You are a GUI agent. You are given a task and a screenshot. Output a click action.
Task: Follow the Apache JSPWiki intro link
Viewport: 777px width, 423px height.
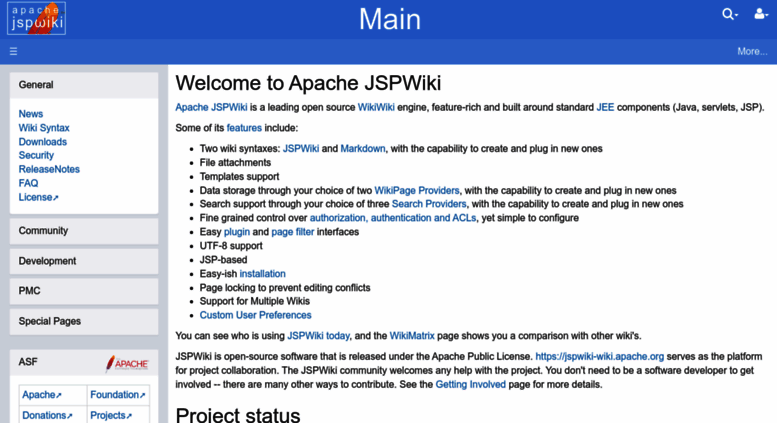(211, 107)
